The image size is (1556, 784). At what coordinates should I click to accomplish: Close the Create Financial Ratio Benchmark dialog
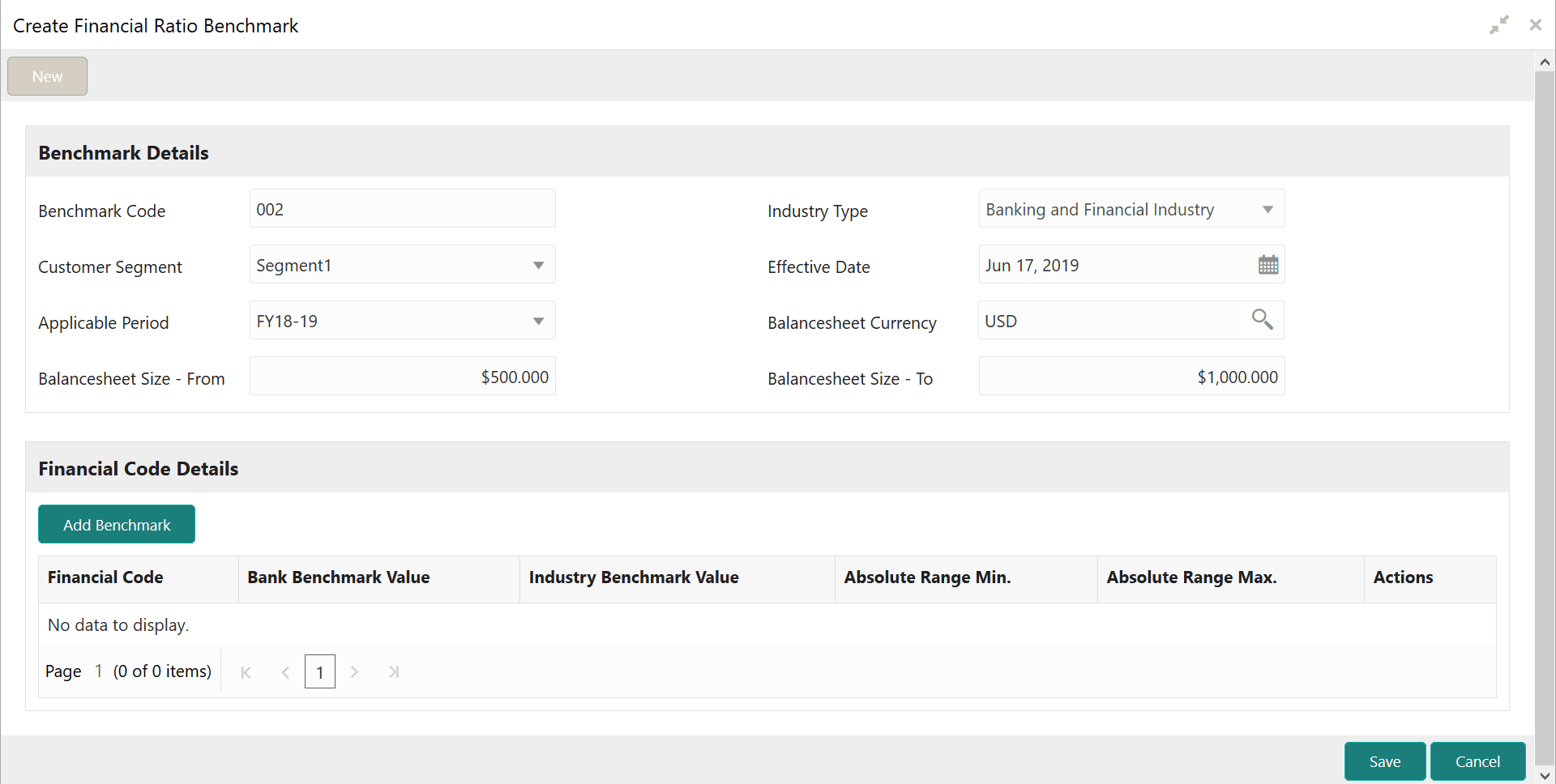pyautogui.click(x=1535, y=25)
